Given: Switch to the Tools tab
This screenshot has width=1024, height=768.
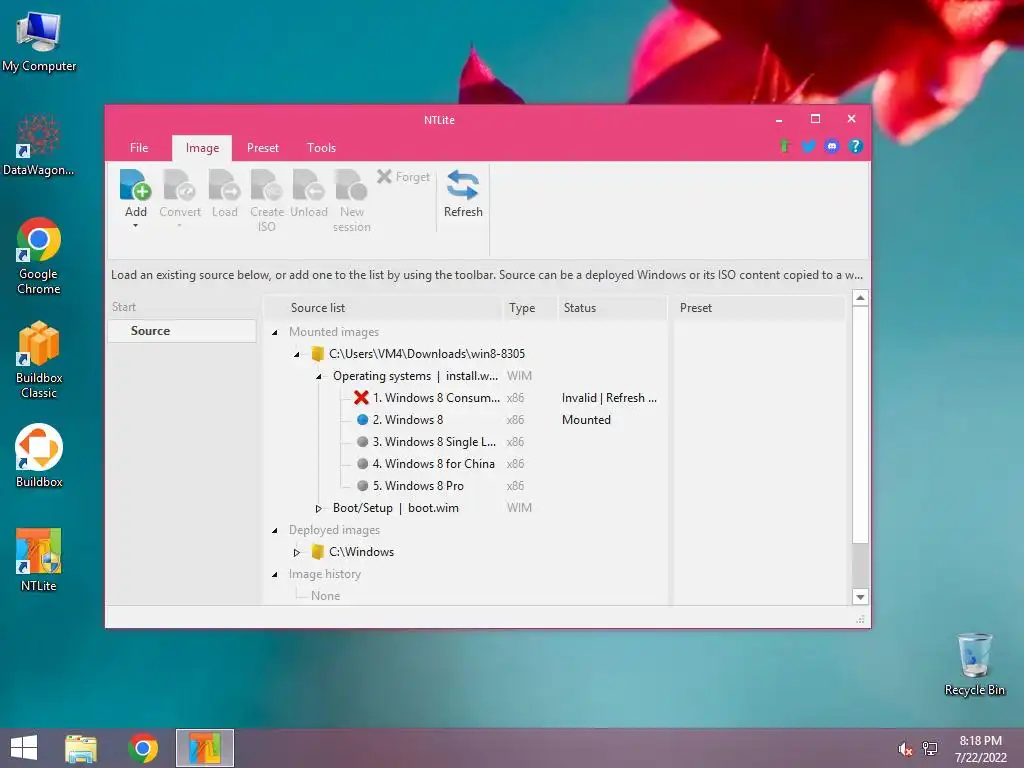Looking at the screenshot, I should coord(321,148).
